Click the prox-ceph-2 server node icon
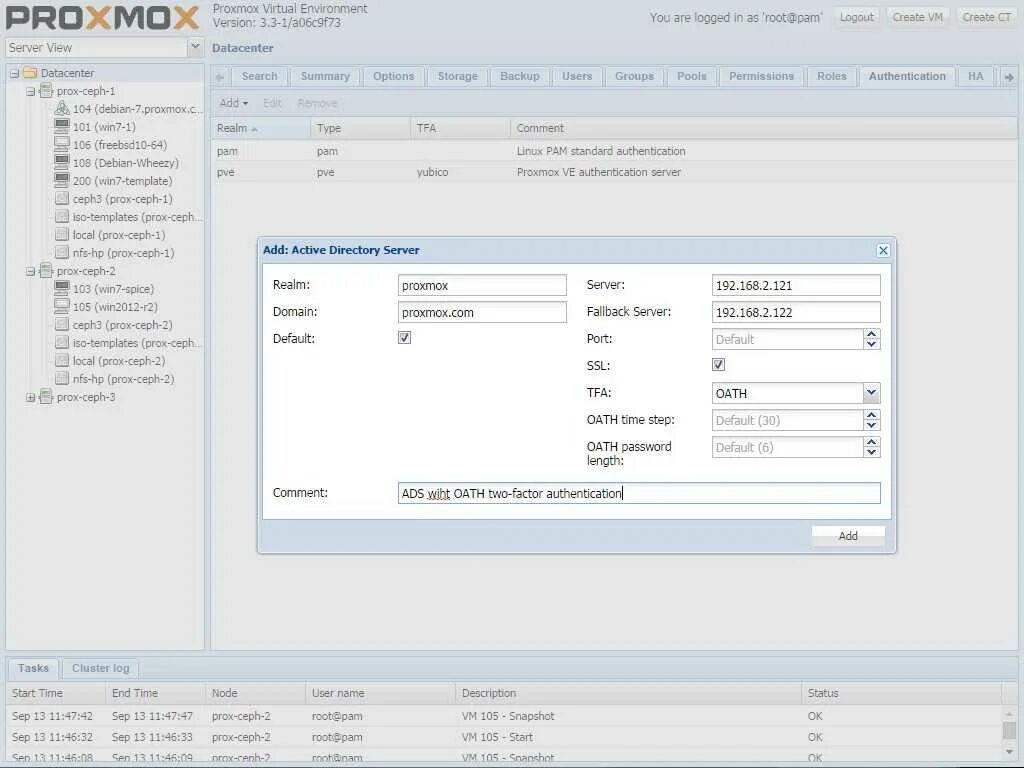 46,270
